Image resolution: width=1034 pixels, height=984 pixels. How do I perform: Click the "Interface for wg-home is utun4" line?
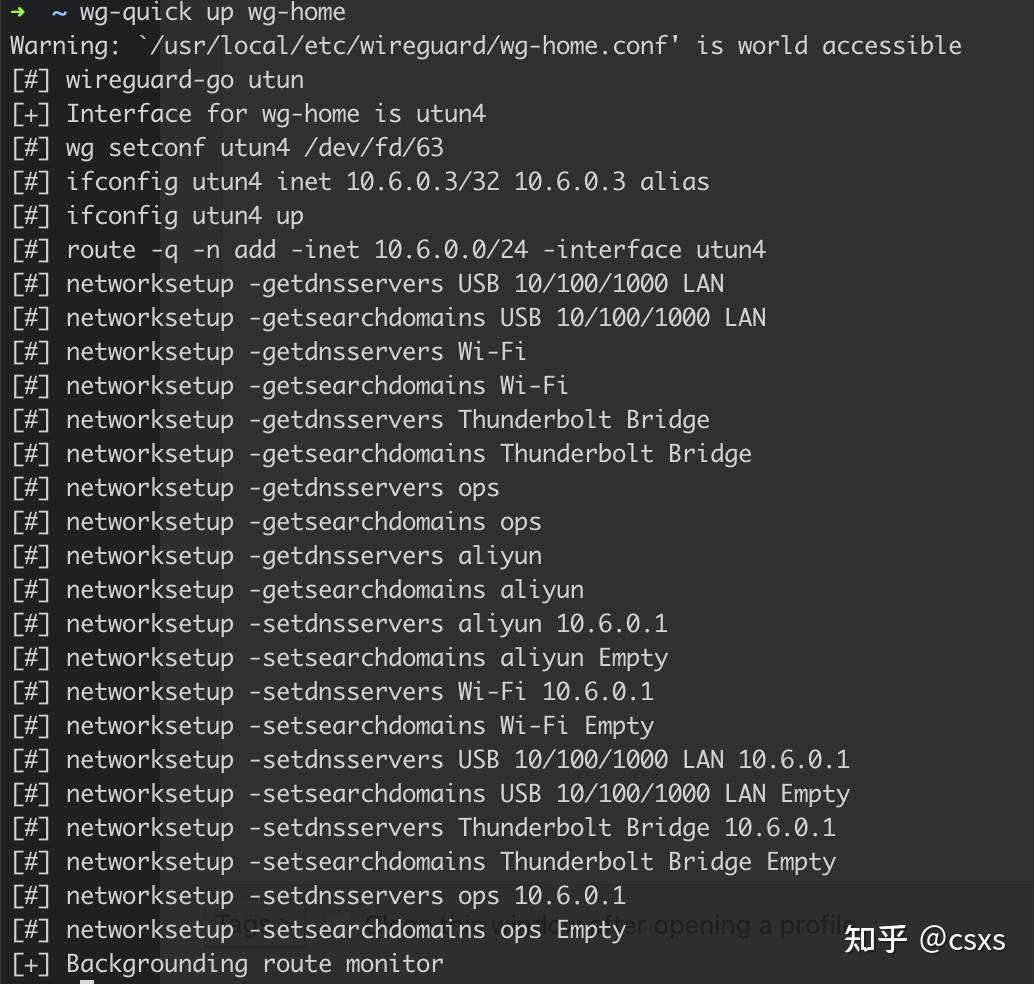point(276,114)
